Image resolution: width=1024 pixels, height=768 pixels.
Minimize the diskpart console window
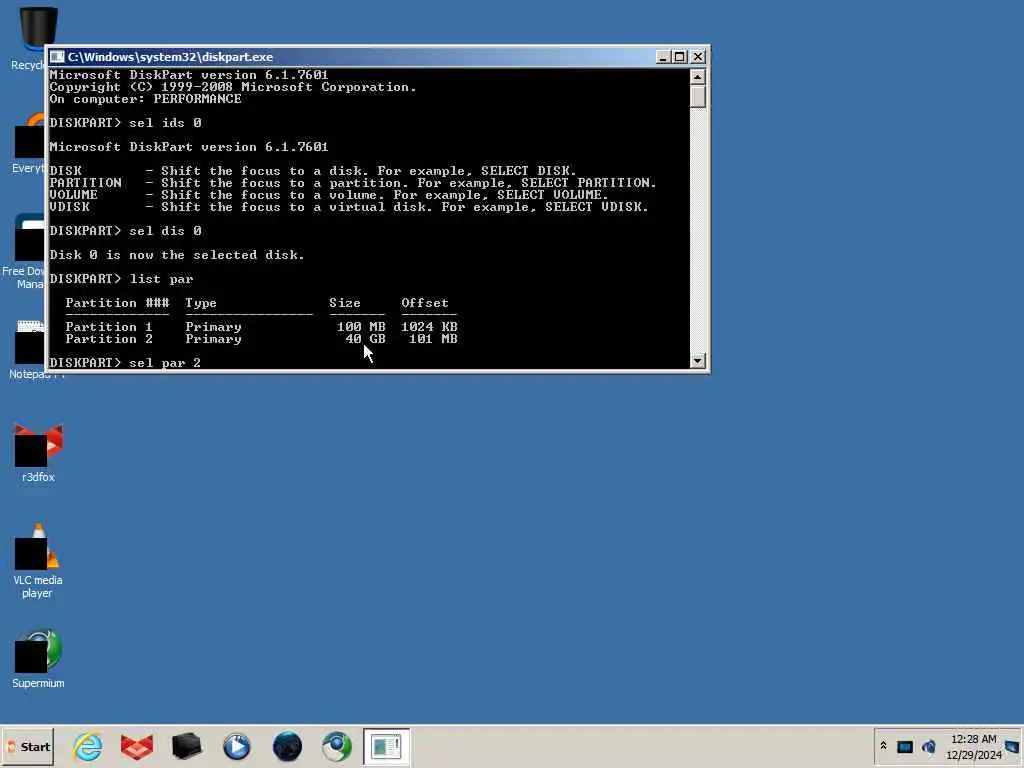pos(662,57)
